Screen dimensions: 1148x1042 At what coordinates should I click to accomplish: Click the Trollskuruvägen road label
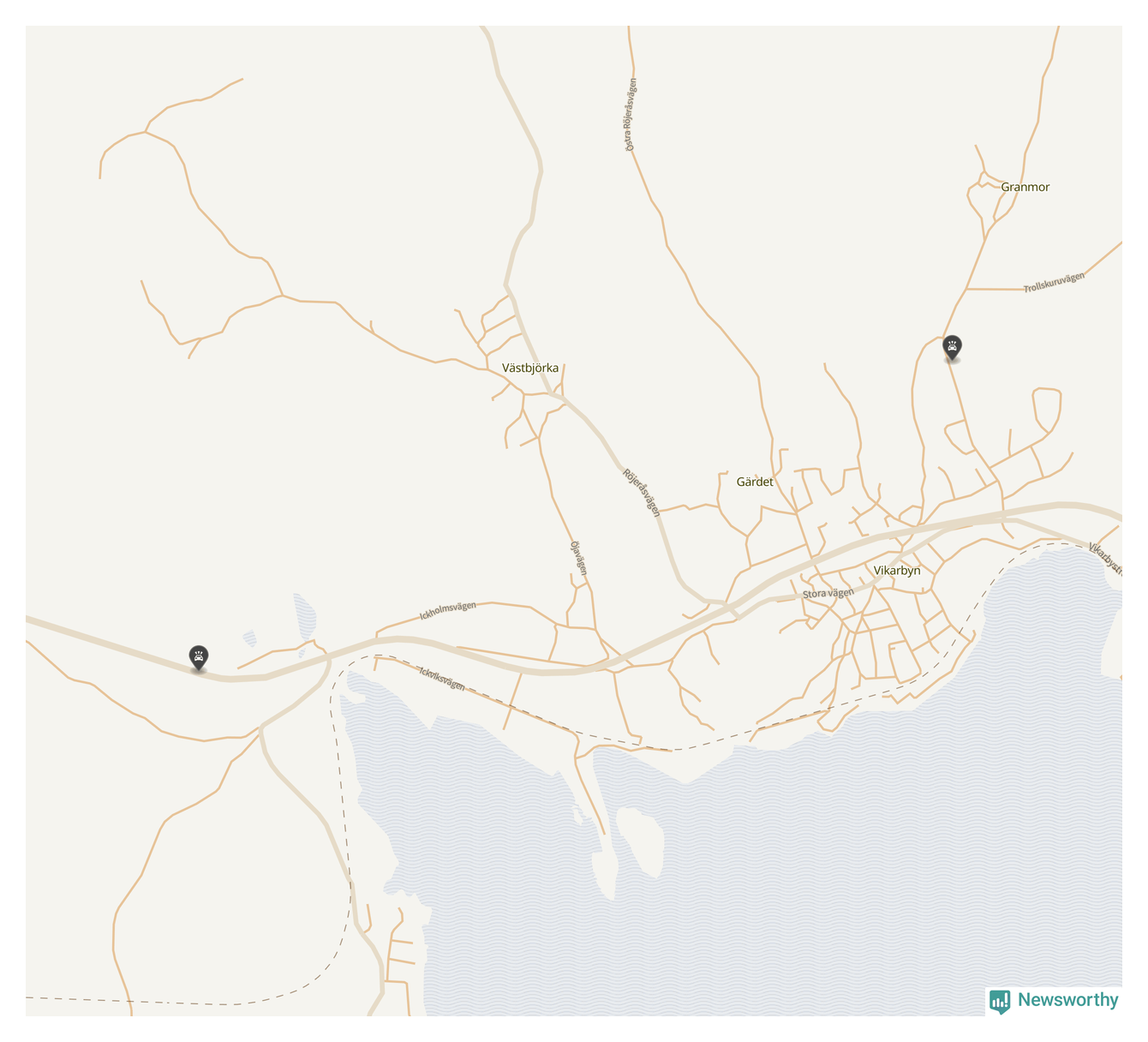pyautogui.click(x=1054, y=282)
